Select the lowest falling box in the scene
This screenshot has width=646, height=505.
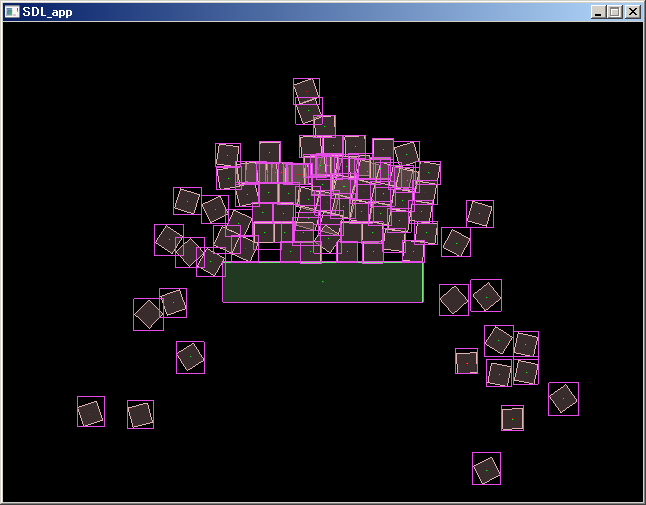tap(487, 469)
